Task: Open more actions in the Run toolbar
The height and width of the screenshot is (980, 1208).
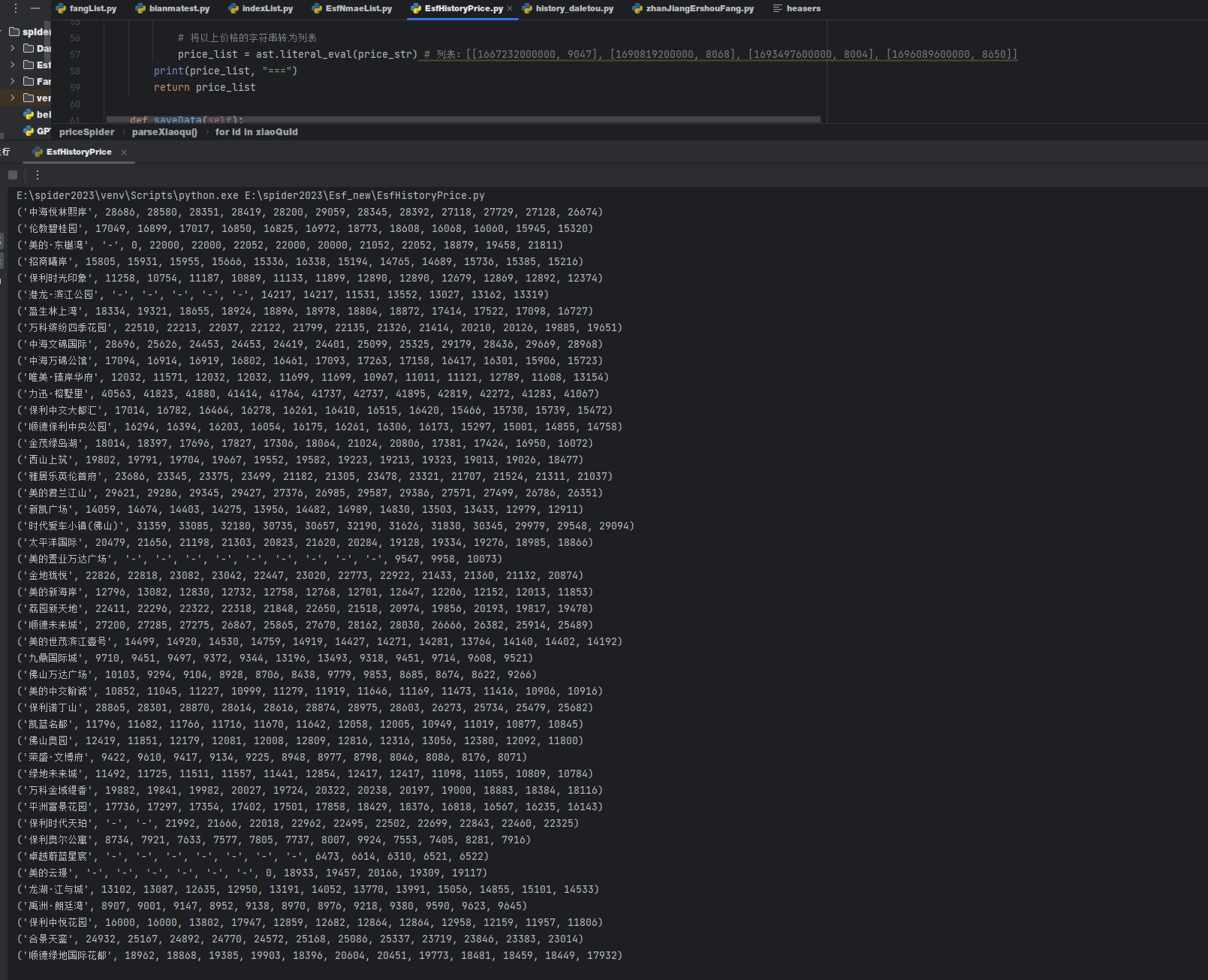Action: (x=38, y=175)
